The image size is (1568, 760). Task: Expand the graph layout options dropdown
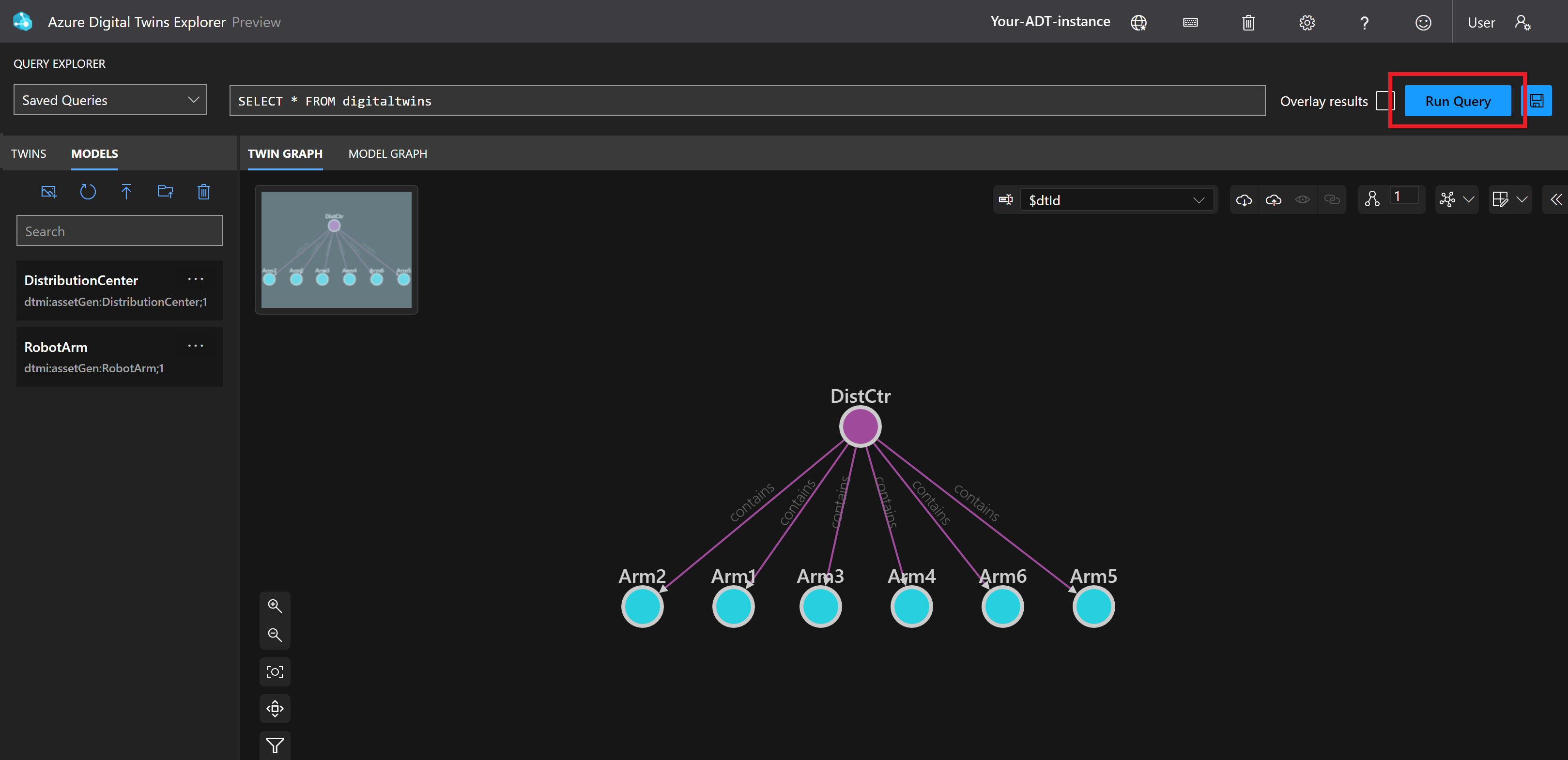(x=1468, y=199)
